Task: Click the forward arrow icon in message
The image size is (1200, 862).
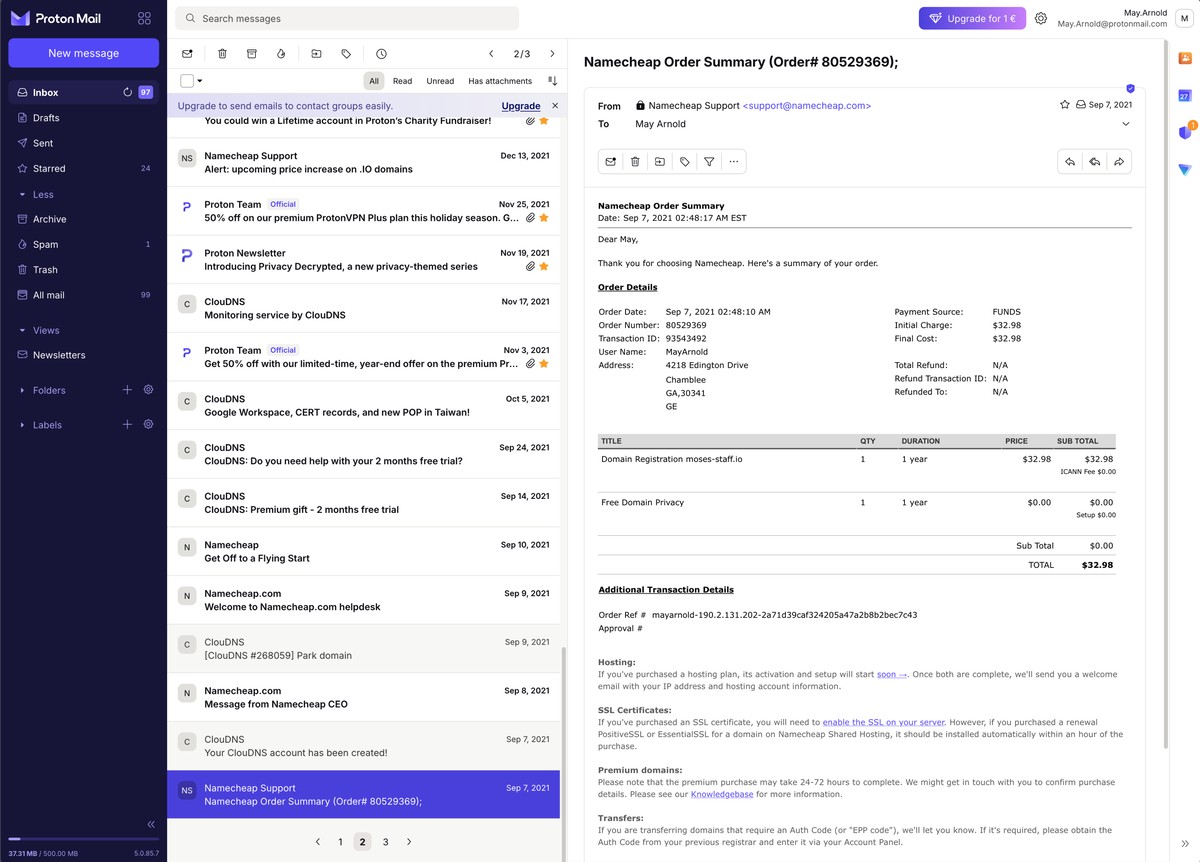Action: tap(1119, 162)
